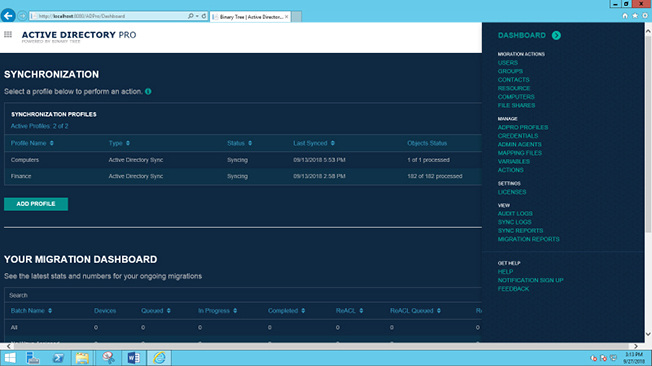
Task: Open Computers migration action
Action: point(516,97)
